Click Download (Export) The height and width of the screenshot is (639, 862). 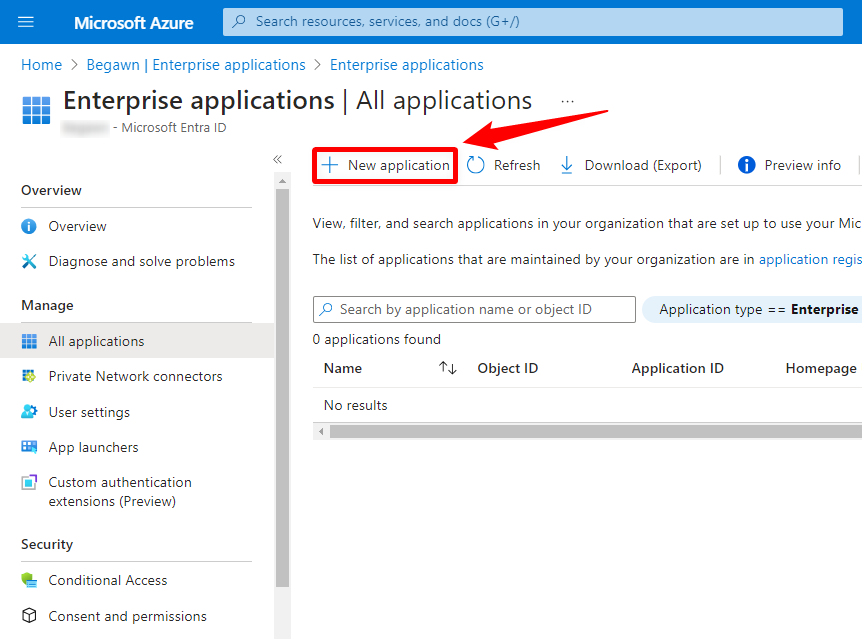tap(631, 165)
